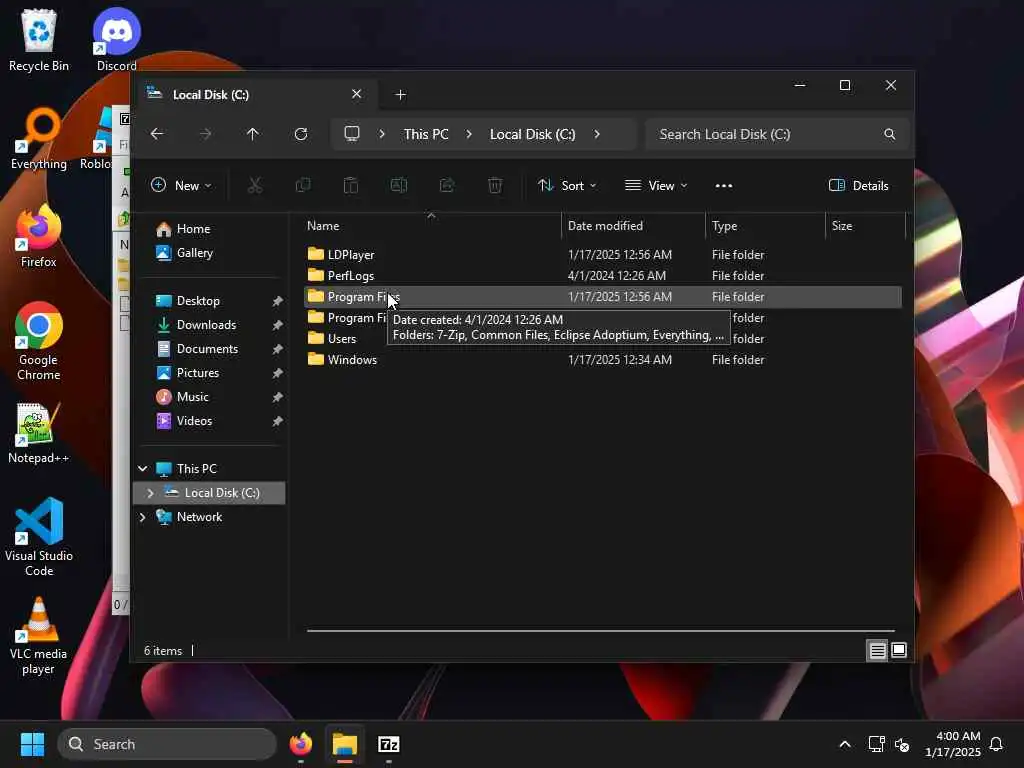Click 7-Zip taskbar icon

(x=389, y=744)
